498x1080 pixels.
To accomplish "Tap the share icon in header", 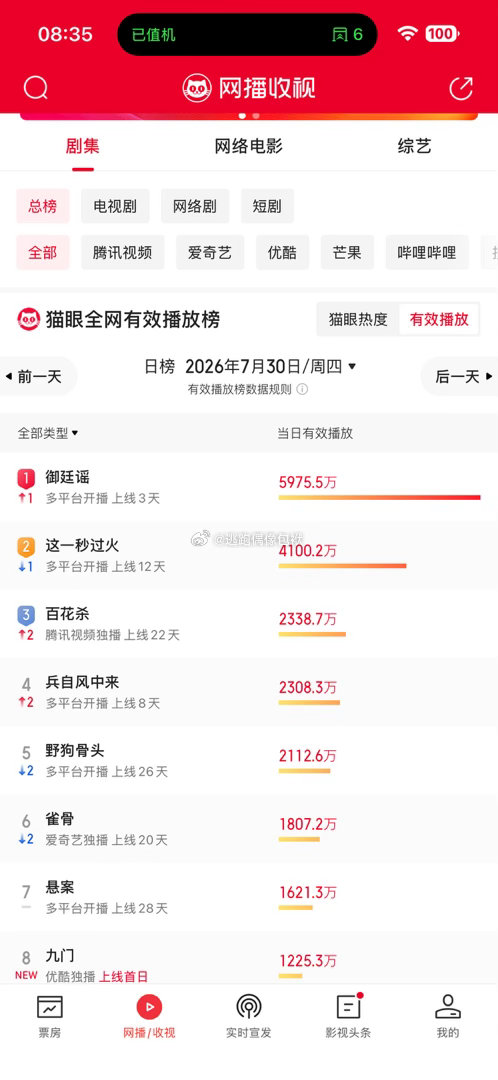I will pyautogui.click(x=461, y=88).
